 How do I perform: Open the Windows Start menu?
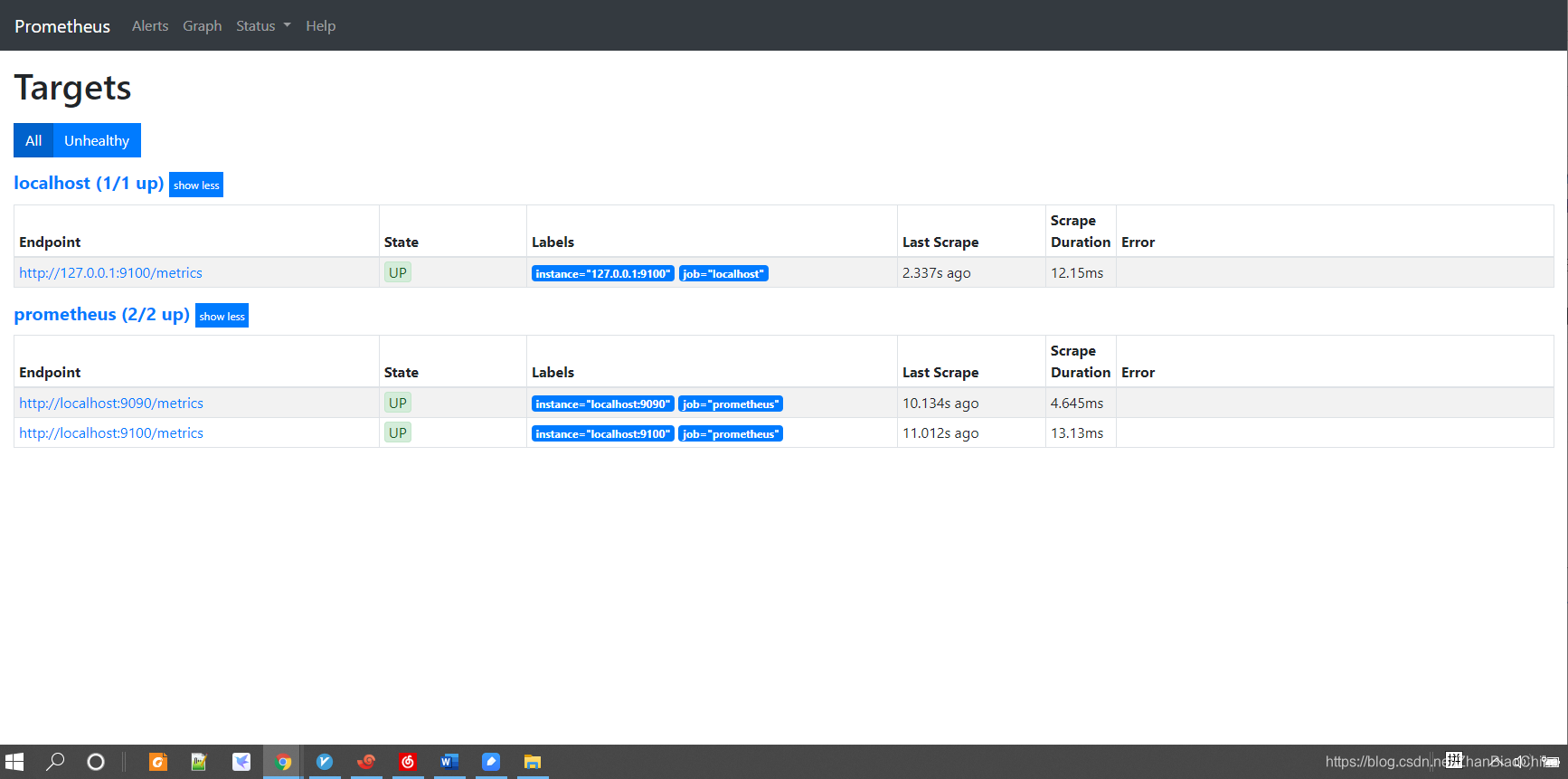14,762
